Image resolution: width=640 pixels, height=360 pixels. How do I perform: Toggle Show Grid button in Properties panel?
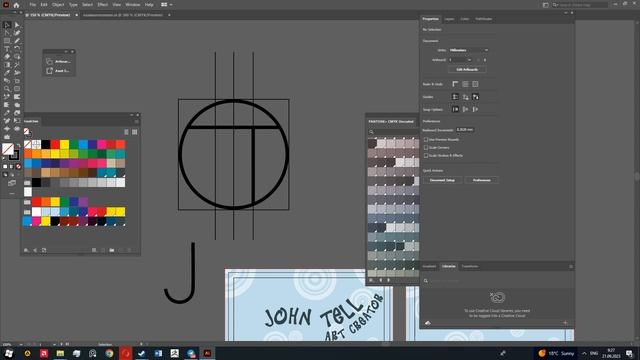[x=465, y=84]
